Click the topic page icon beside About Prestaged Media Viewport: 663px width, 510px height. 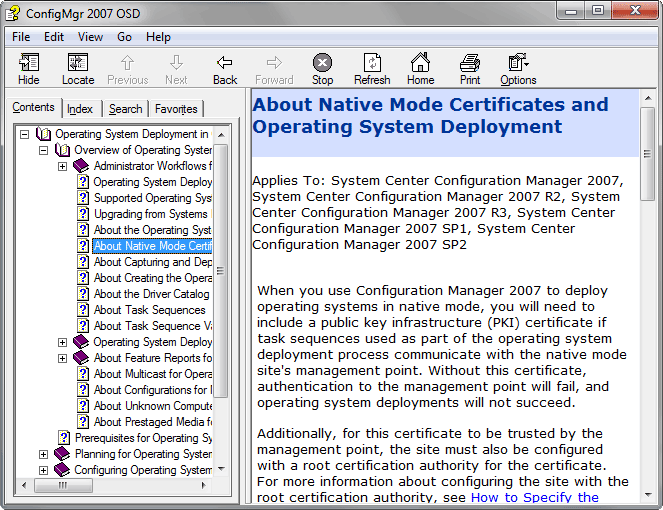point(83,422)
